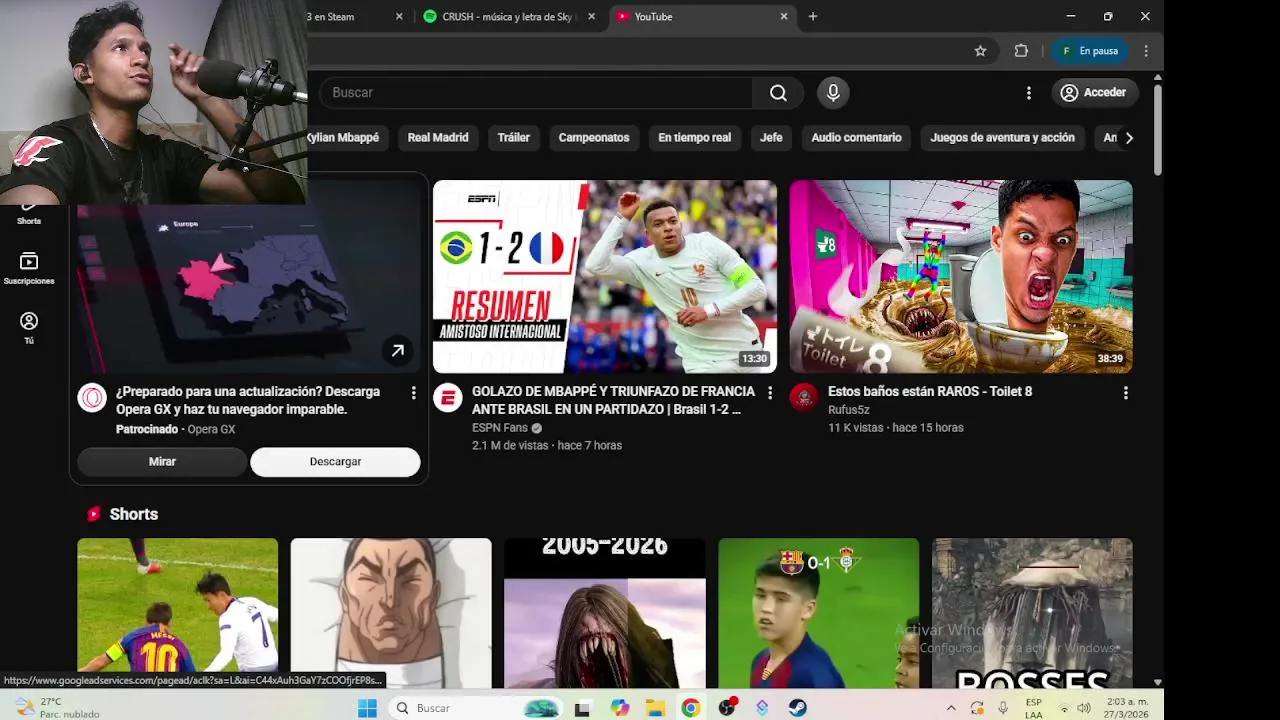Open GOLAZO DE MBAPPÉ video title

tap(613, 400)
